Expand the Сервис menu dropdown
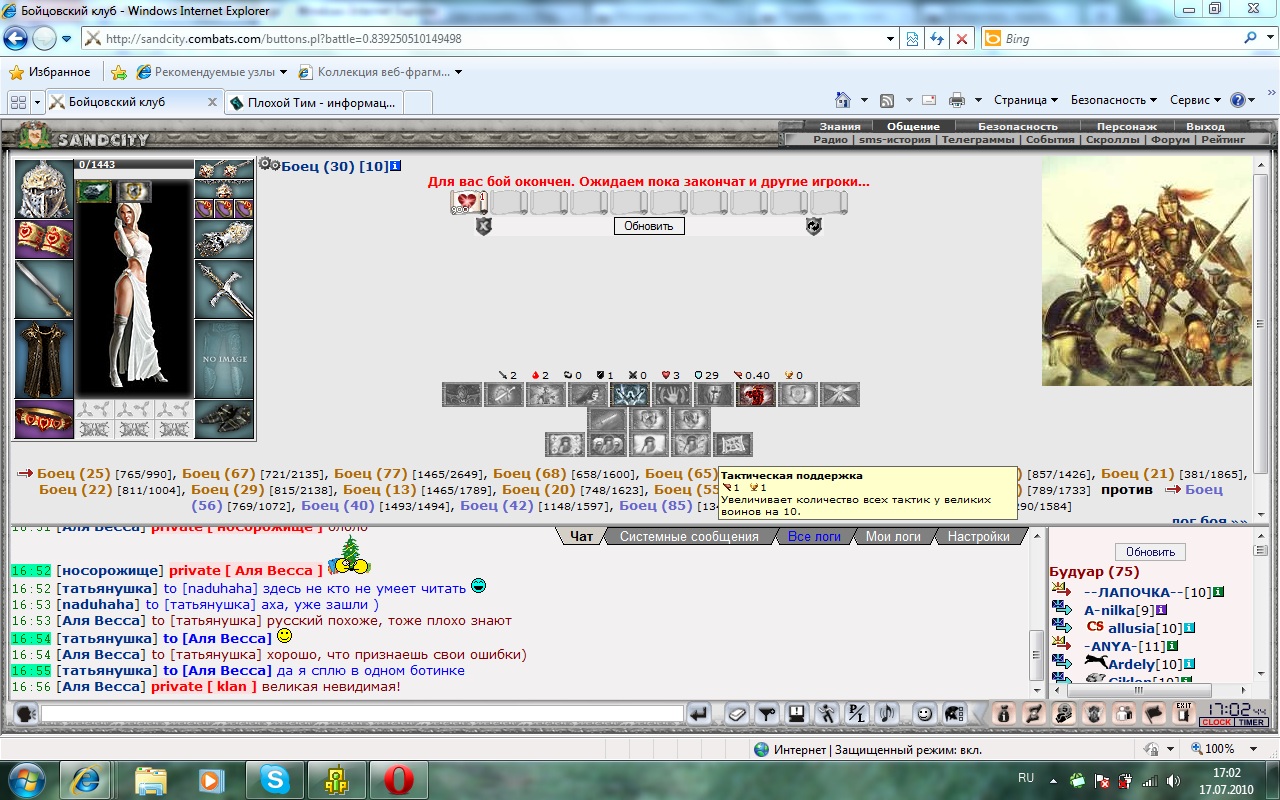The image size is (1280, 800). pyautogui.click(x=1195, y=100)
